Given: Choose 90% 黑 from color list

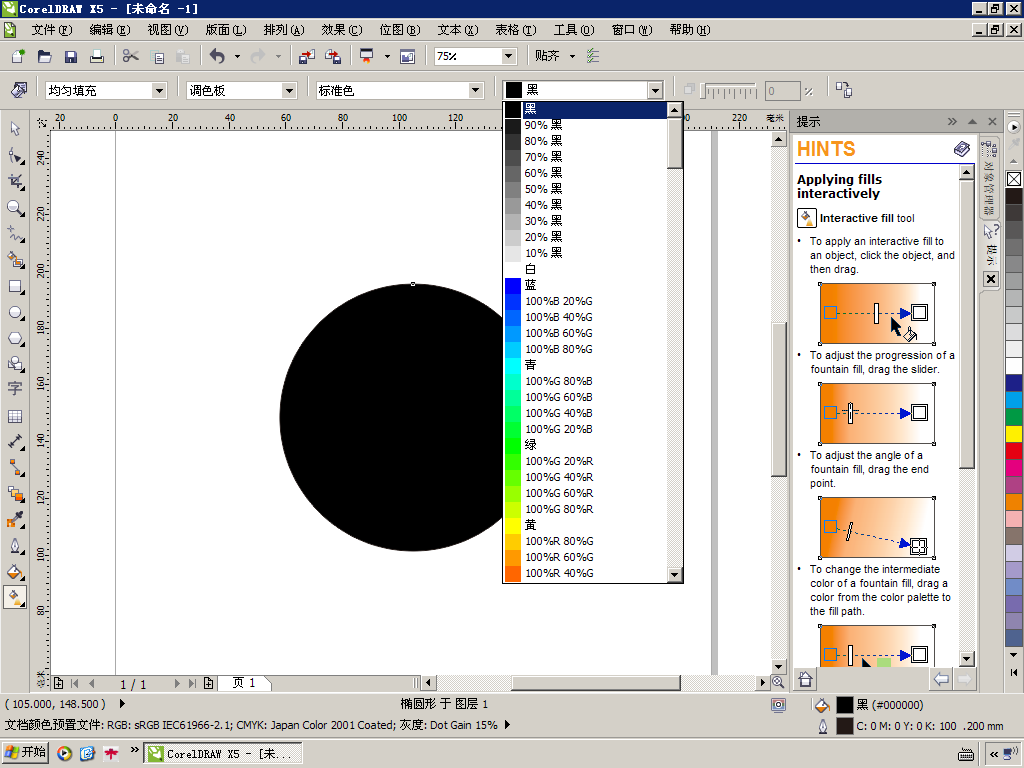Looking at the screenshot, I should [585, 125].
